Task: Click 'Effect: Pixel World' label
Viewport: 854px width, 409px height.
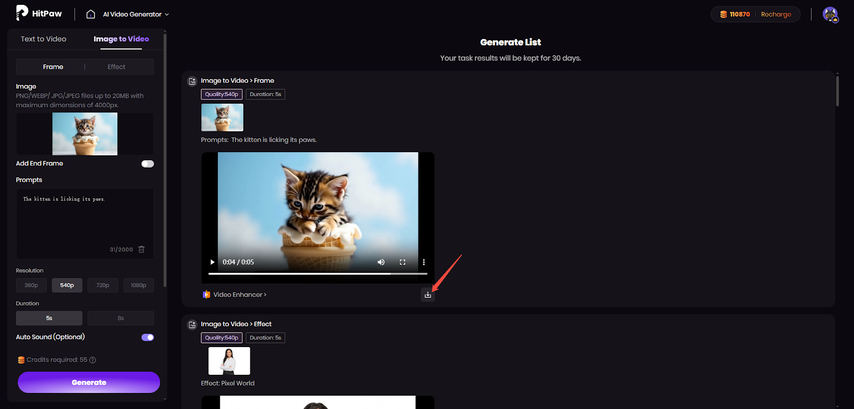Action: point(228,383)
